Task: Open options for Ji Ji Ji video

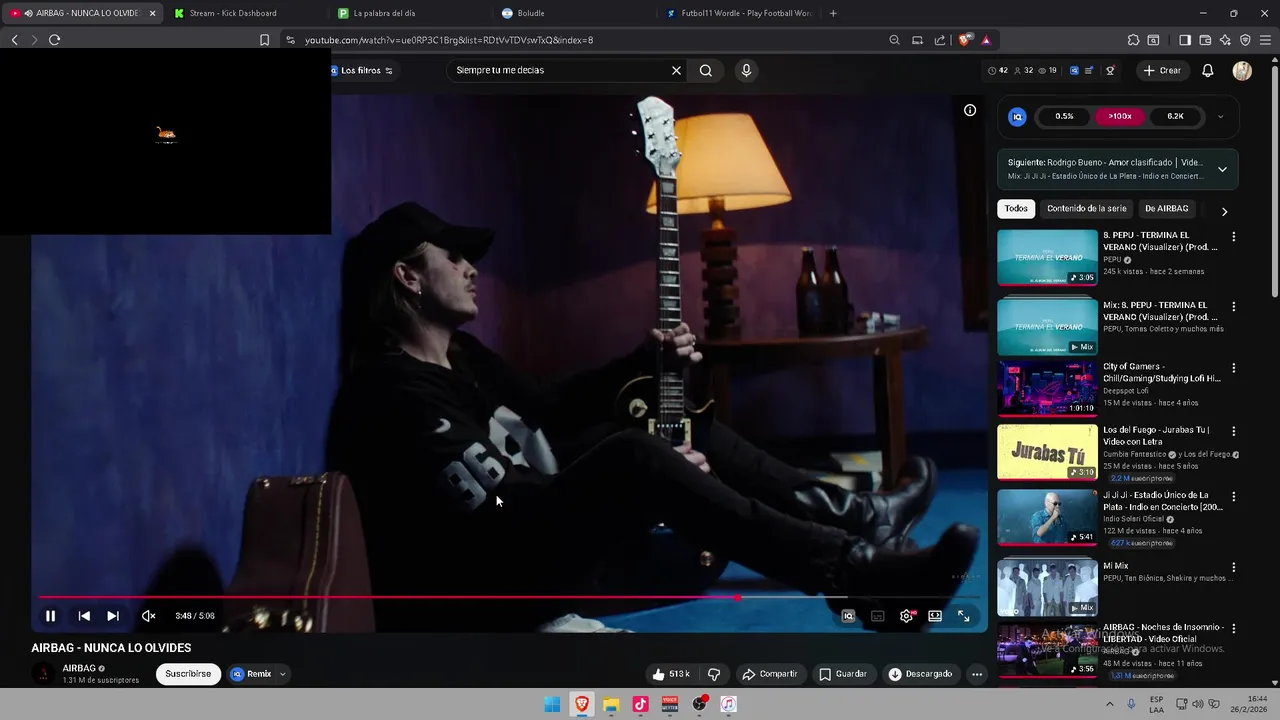Action: point(1233,496)
